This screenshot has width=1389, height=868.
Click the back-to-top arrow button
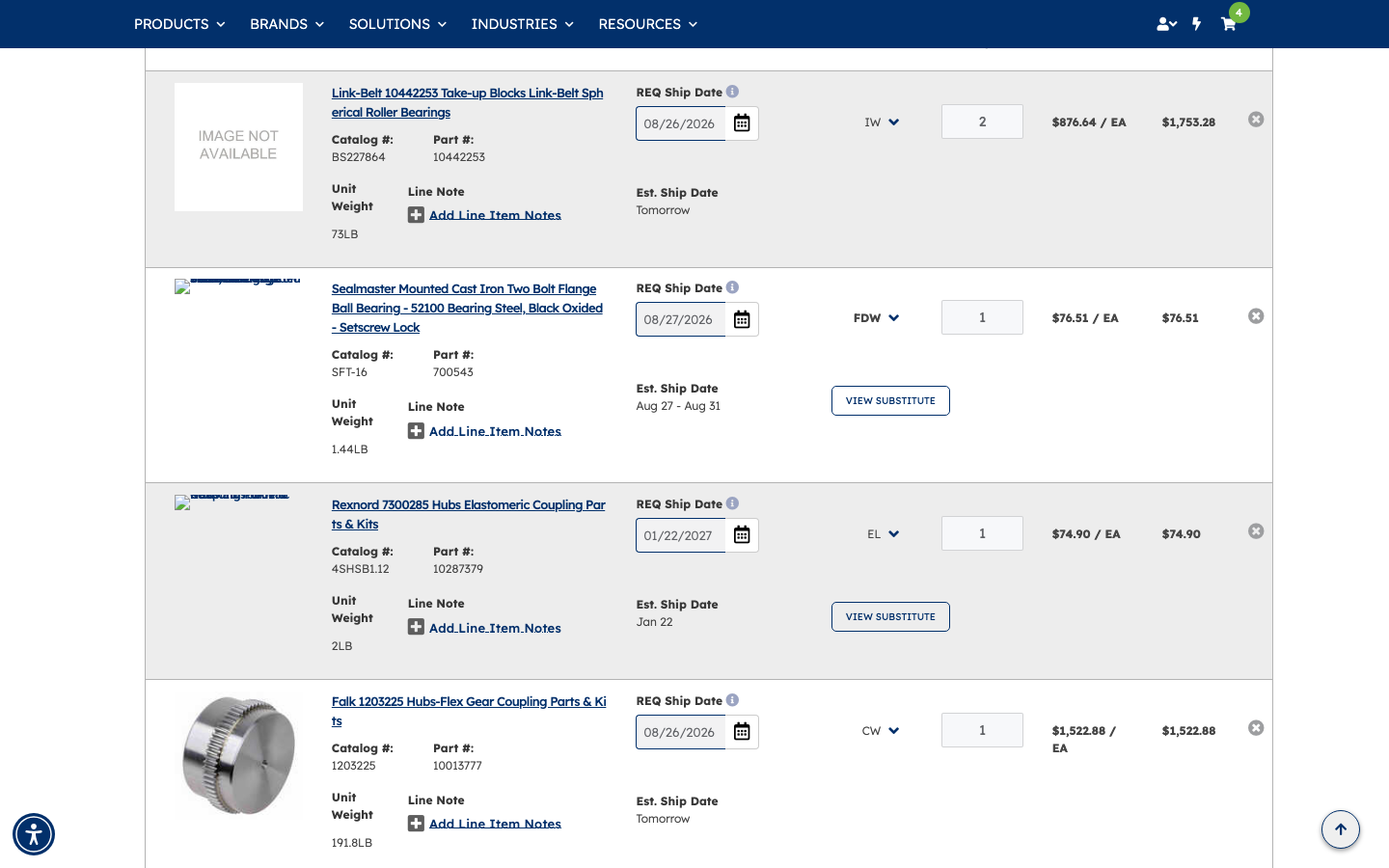pos(1341,829)
